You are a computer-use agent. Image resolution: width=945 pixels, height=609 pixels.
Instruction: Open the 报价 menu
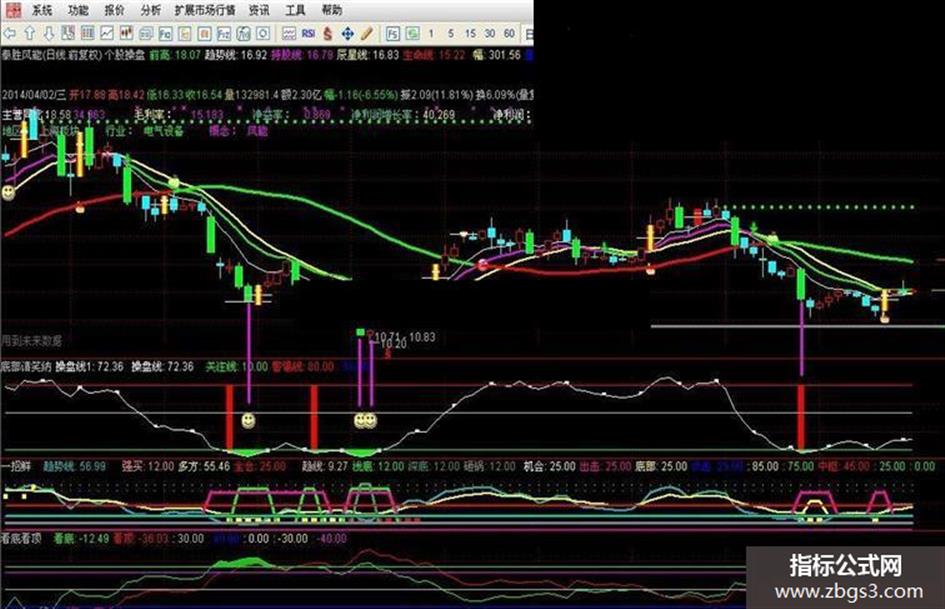click(x=115, y=10)
